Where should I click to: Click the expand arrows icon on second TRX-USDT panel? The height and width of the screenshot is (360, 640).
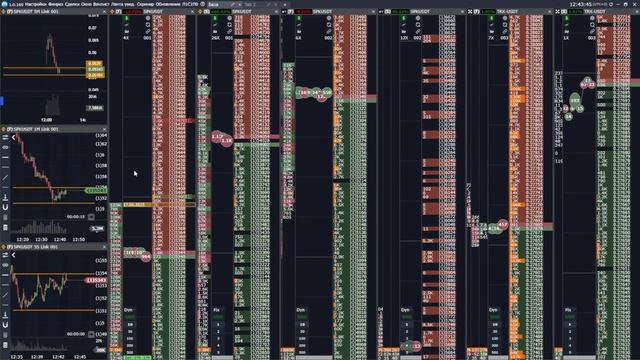coord(558,12)
